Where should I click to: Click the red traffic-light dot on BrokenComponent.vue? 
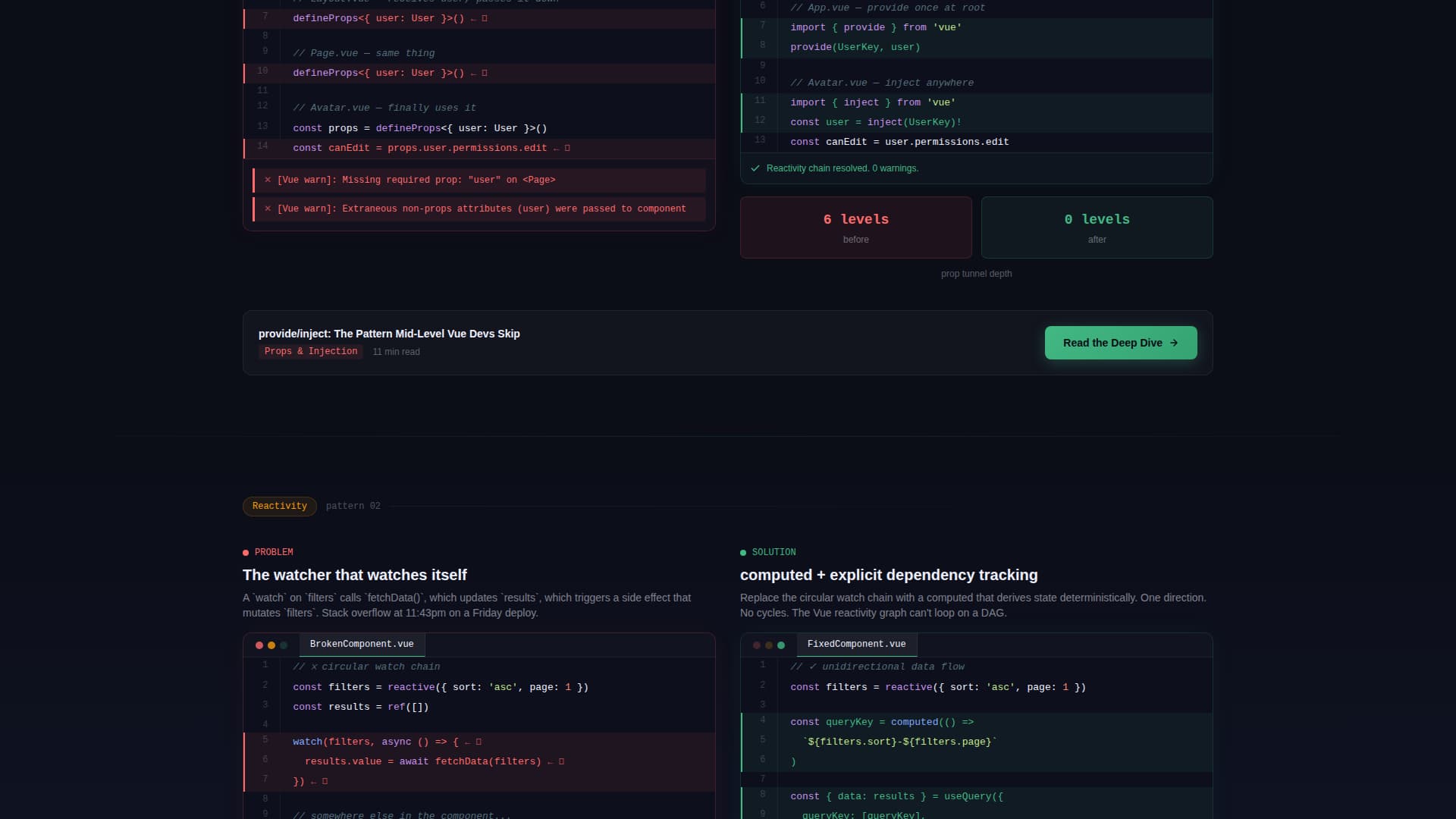coord(259,645)
